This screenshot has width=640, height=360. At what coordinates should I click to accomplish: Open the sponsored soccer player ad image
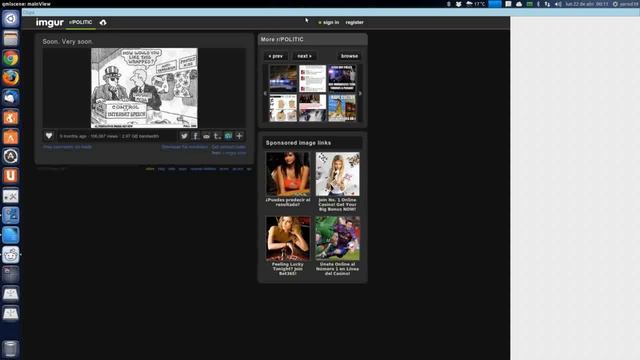coord(338,238)
